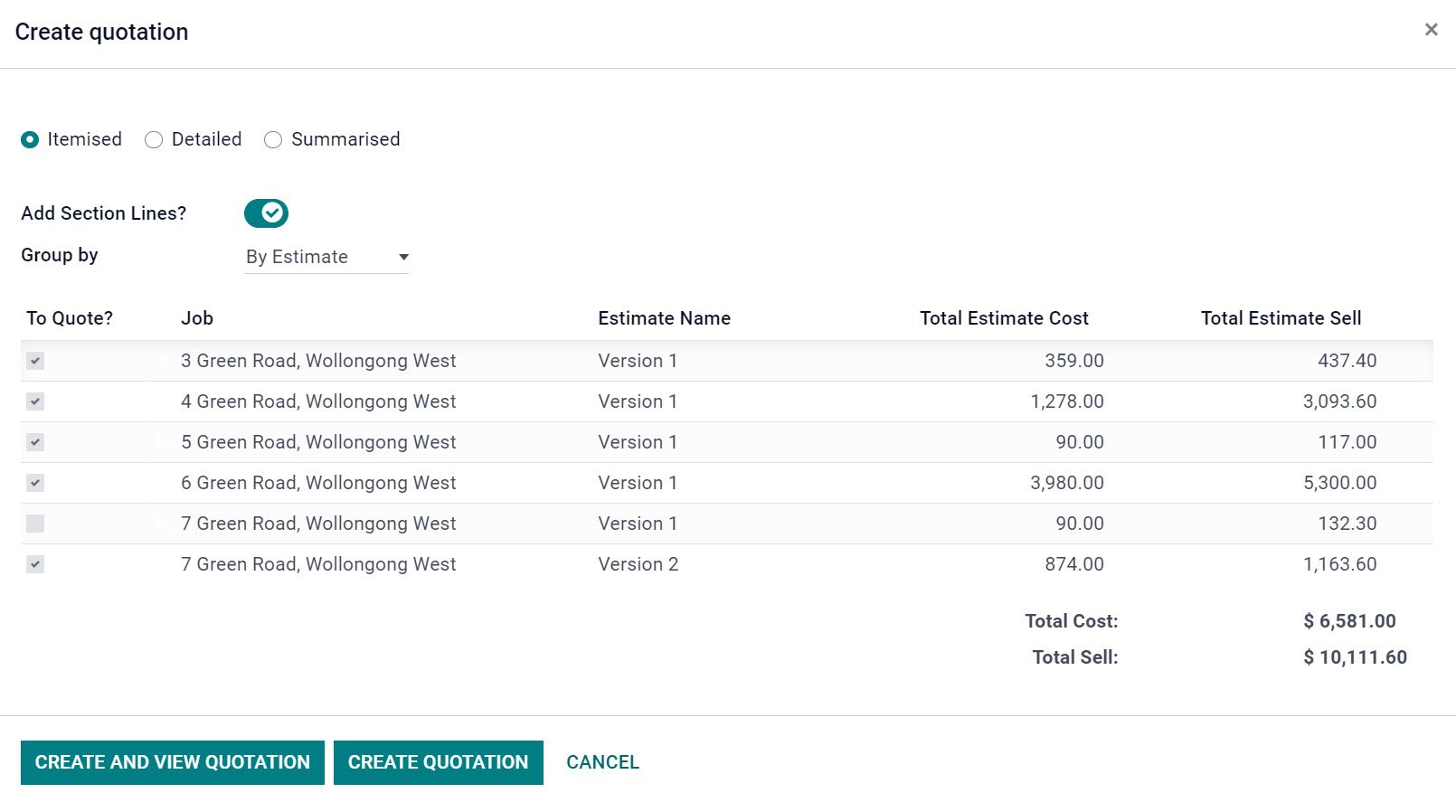Click the sell value 132.30
Viewport: 1456px width, 812px height.
point(1347,524)
